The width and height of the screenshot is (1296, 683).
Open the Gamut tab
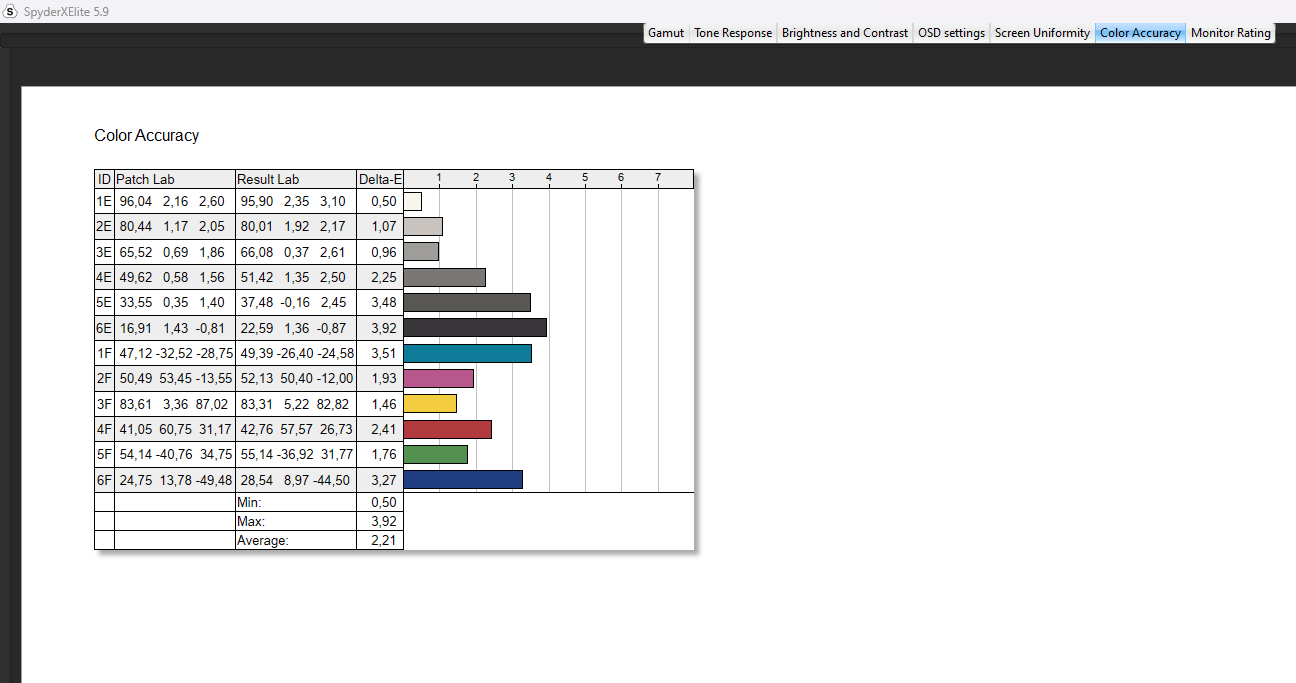[666, 33]
